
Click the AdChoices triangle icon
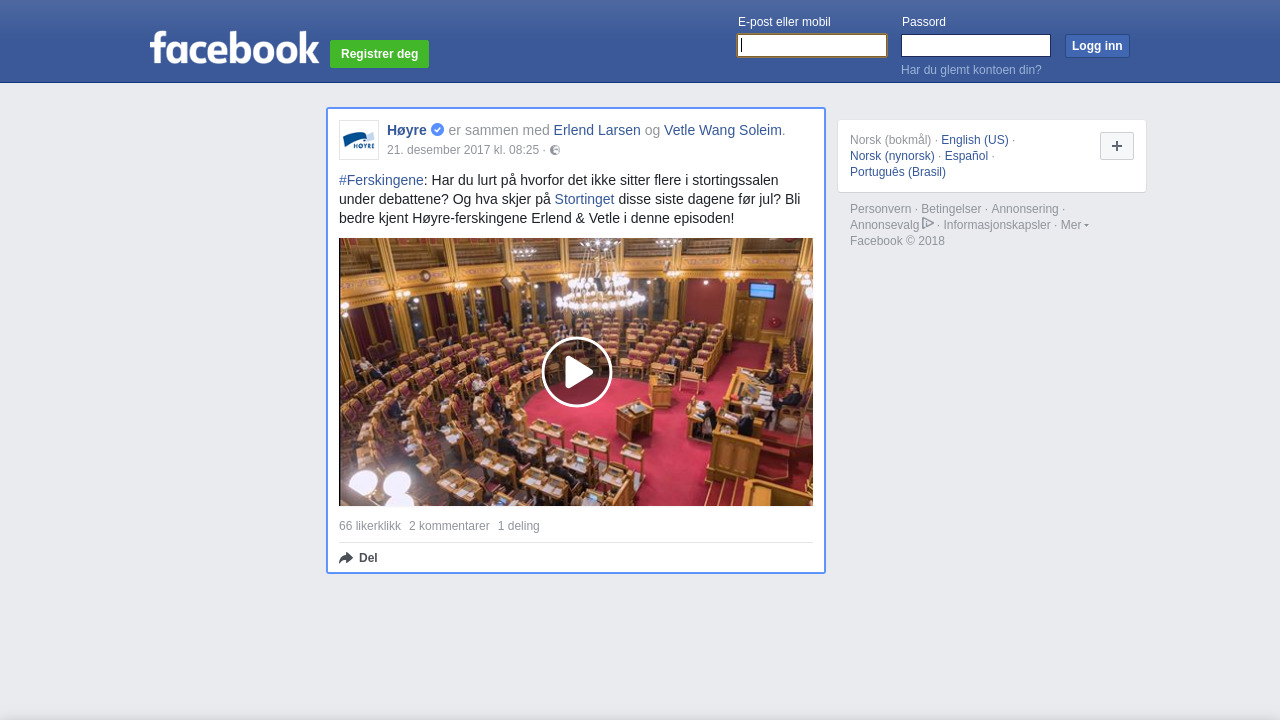(928, 224)
